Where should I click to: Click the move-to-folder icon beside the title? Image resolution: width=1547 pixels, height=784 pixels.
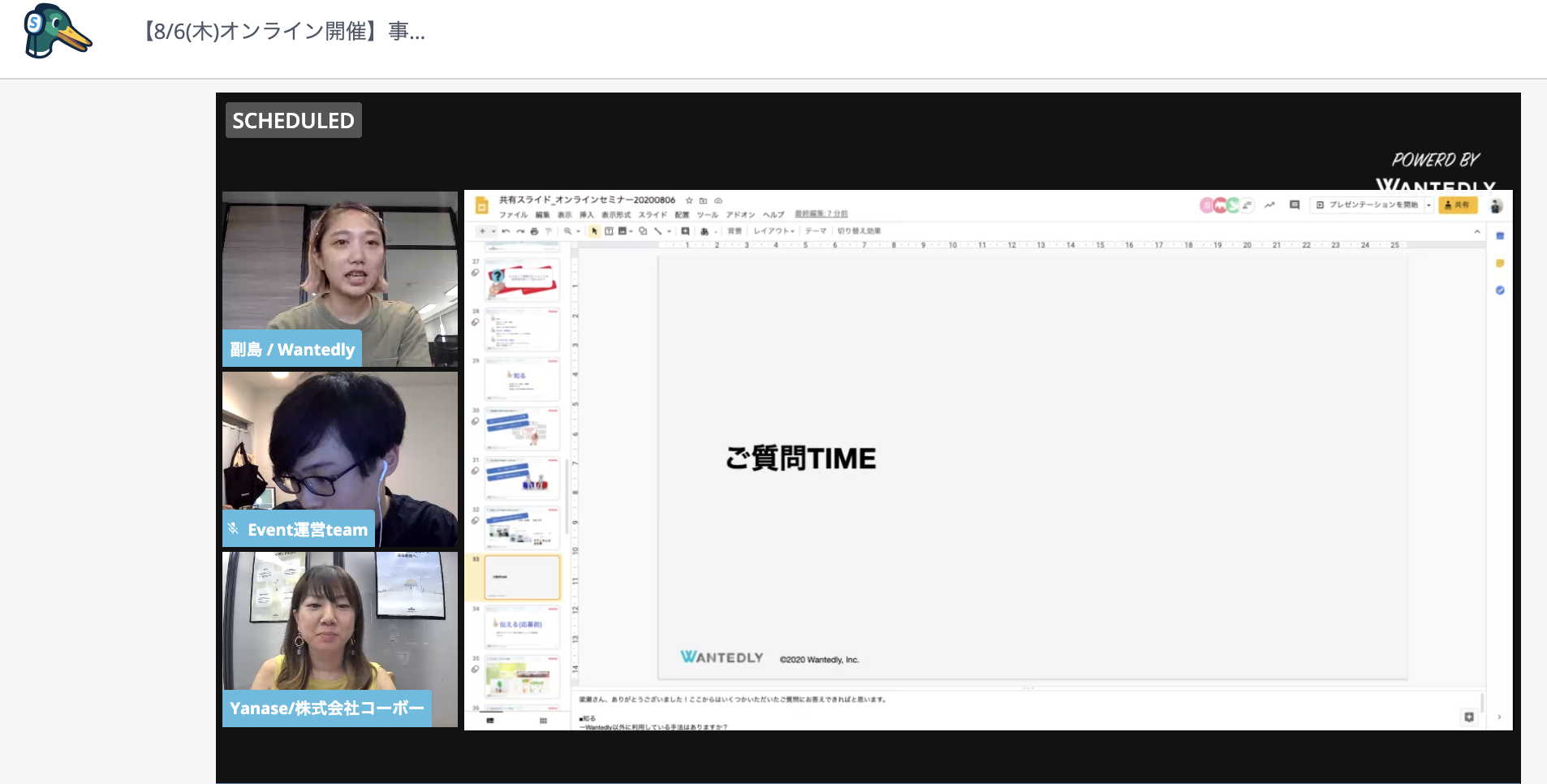704,200
